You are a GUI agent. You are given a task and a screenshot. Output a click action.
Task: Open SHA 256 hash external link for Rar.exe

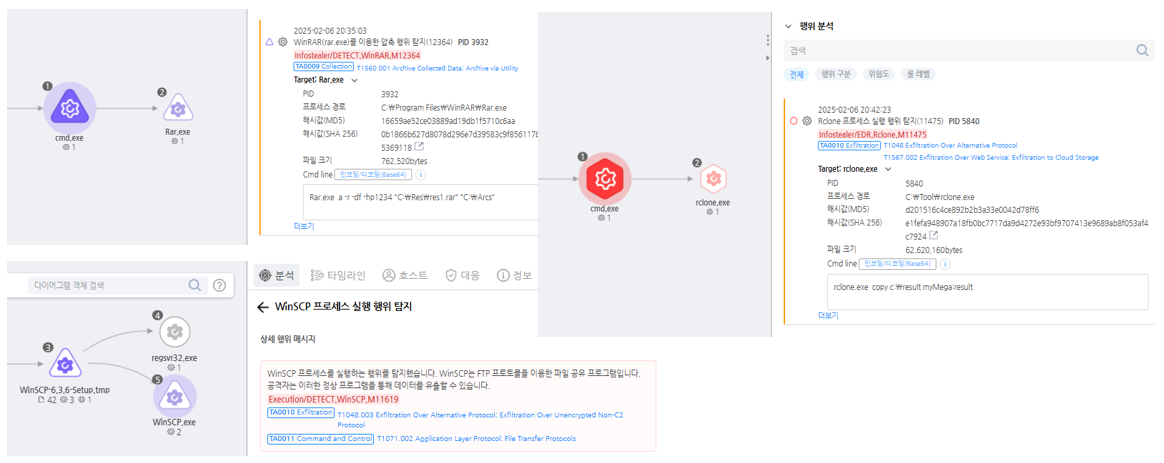pyautogui.click(x=419, y=147)
